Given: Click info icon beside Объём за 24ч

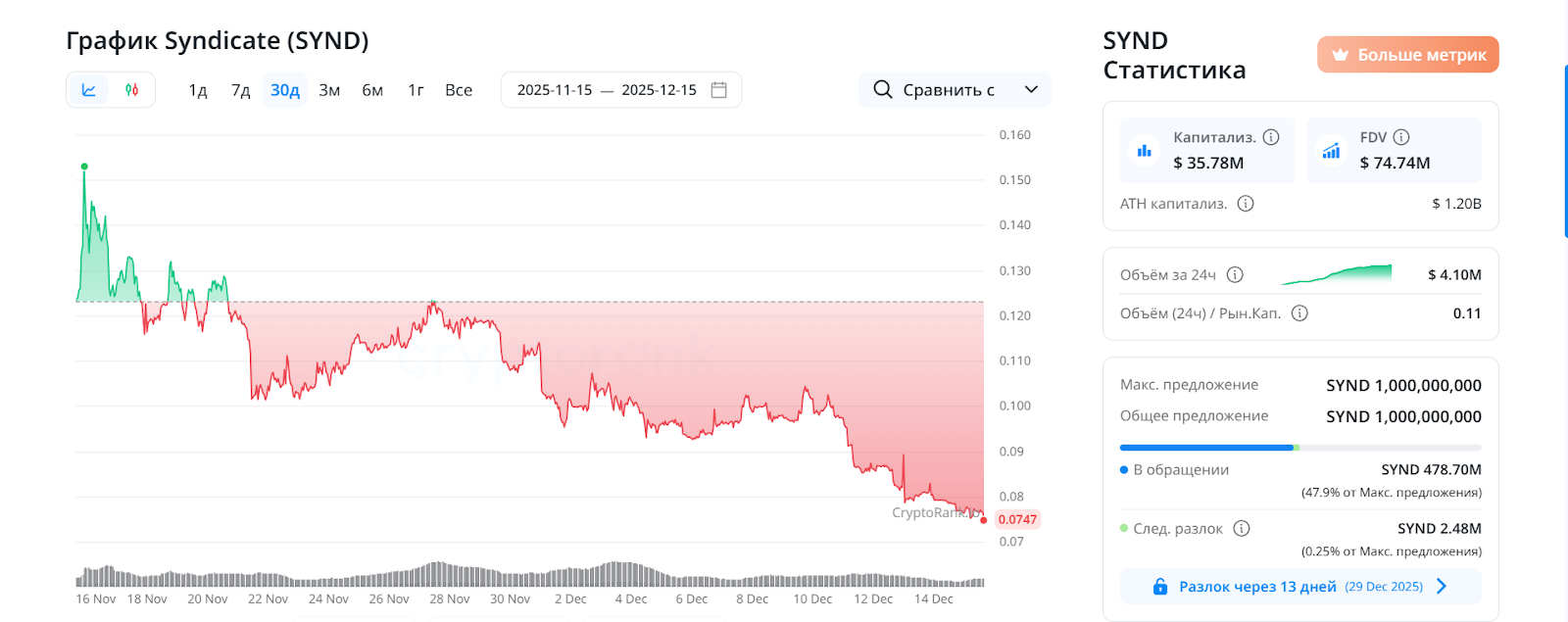Looking at the screenshot, I should [x=1235, y=275].
